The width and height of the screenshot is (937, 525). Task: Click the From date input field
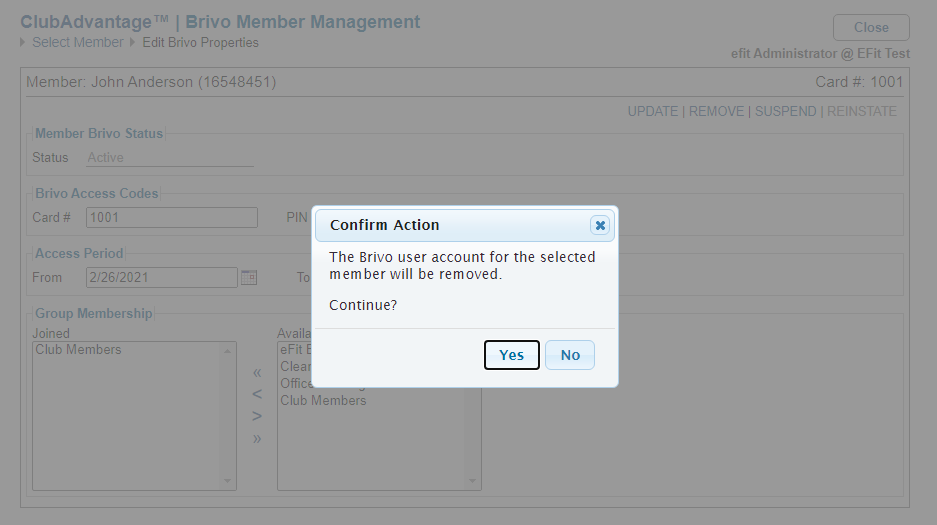[162, 277]
